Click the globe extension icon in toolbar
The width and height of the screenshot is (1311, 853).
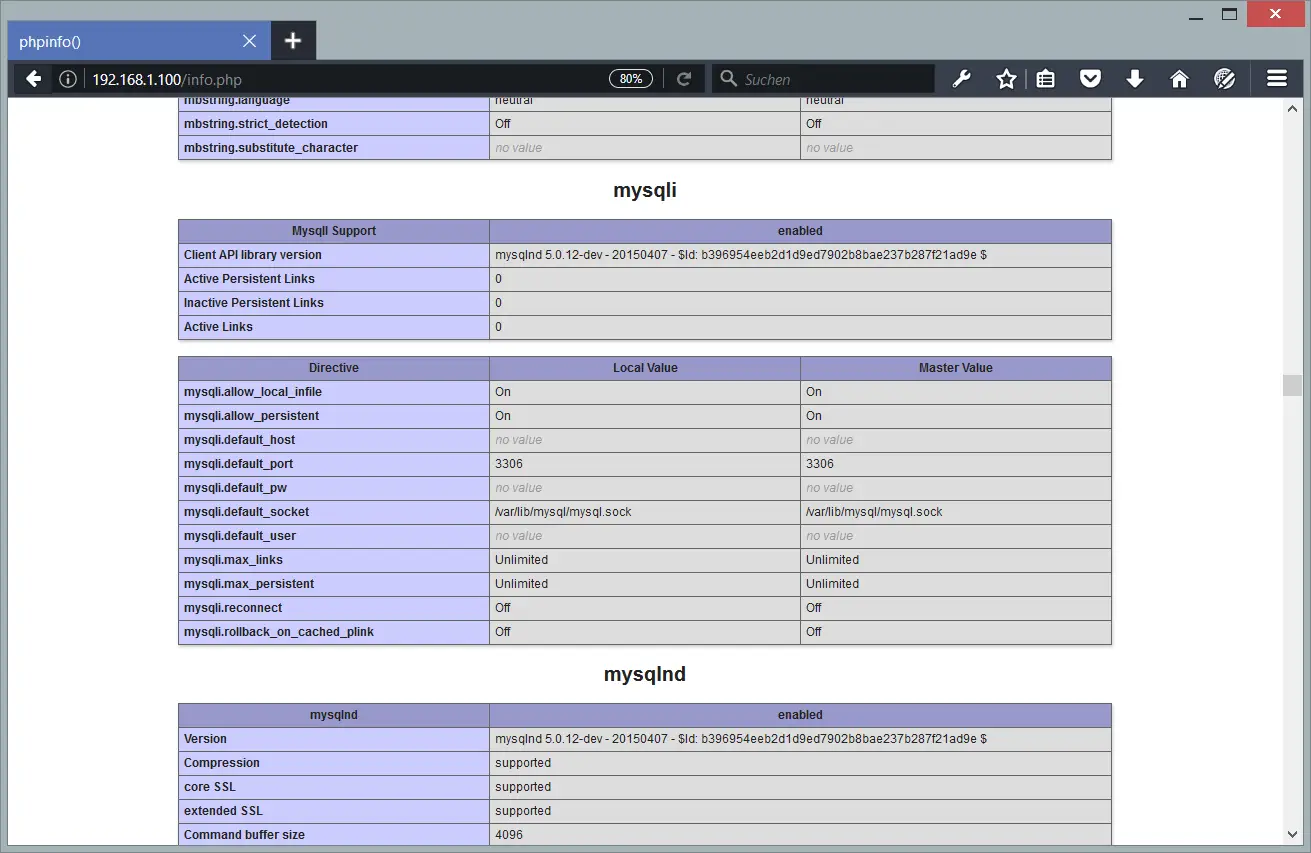click(x=1225, y=79)
